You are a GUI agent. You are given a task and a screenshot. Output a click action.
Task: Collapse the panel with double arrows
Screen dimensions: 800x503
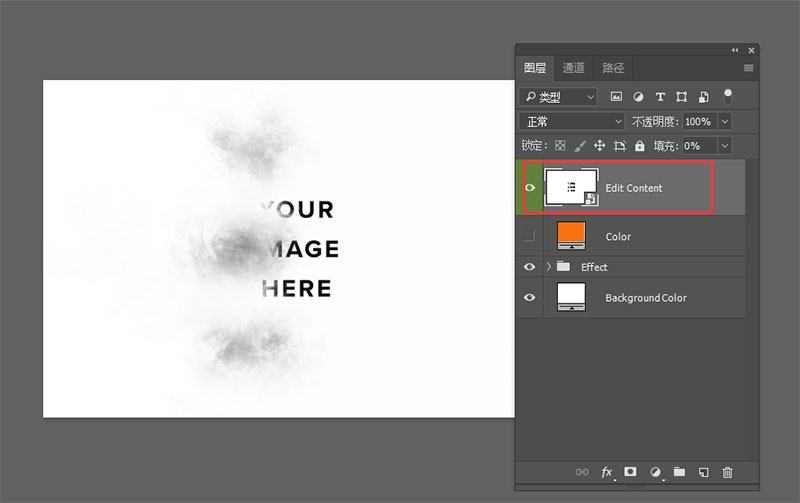tap(735, 50)
